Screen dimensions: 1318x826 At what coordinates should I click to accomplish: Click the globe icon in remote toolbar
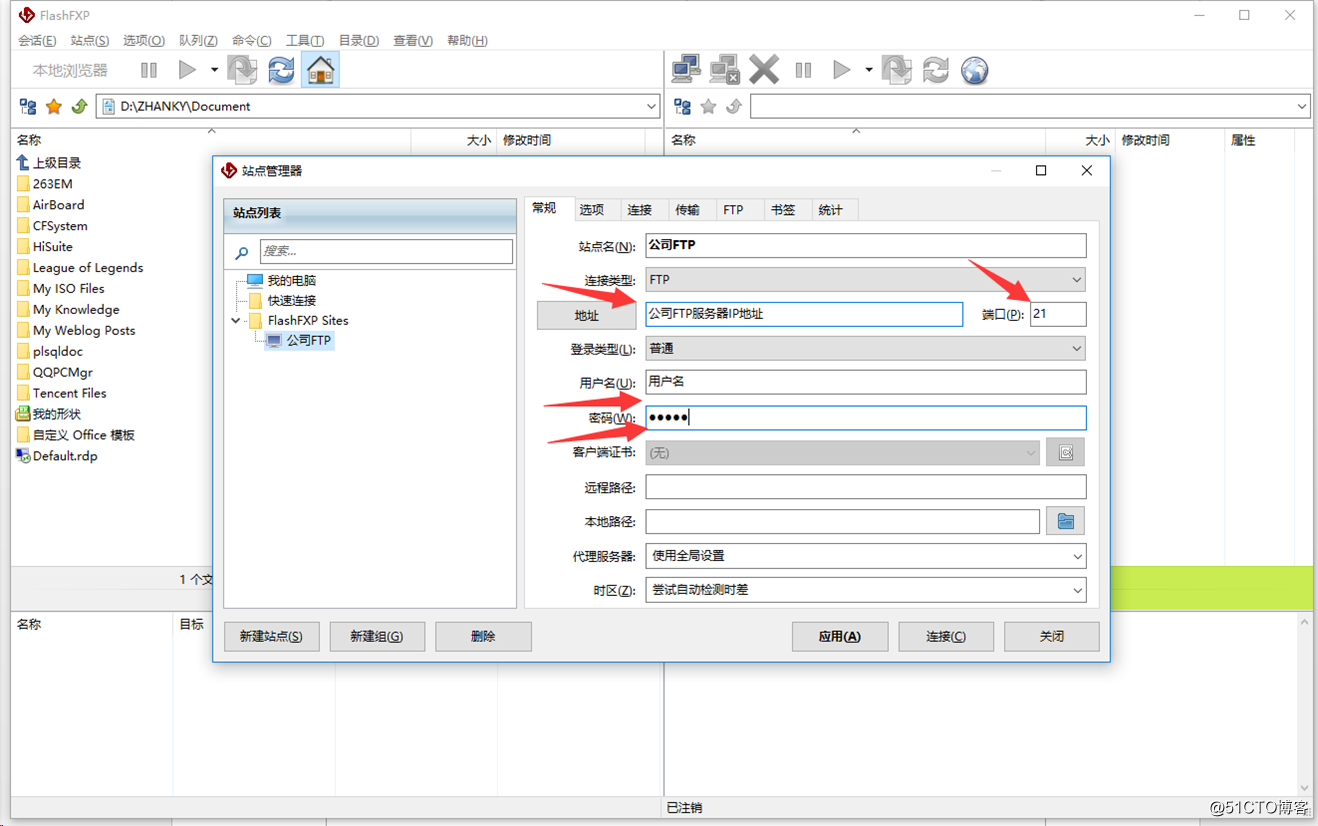[975, 70]
